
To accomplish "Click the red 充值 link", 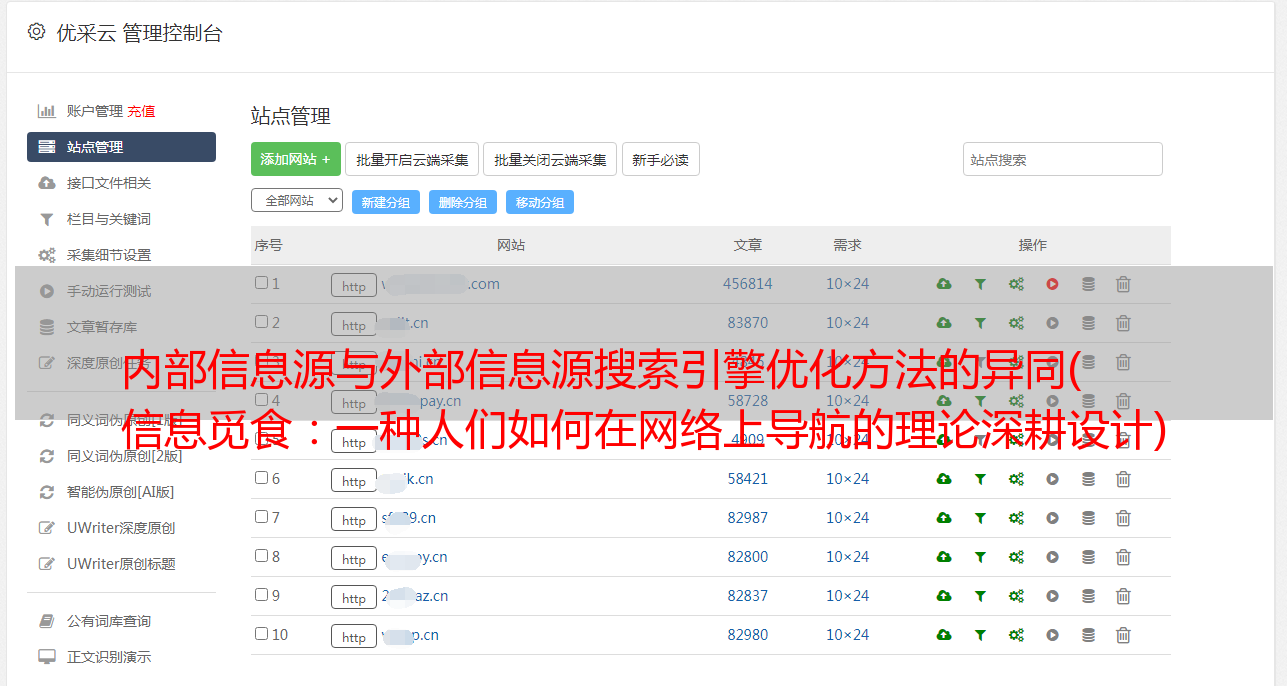I will (x=141, y=111).
